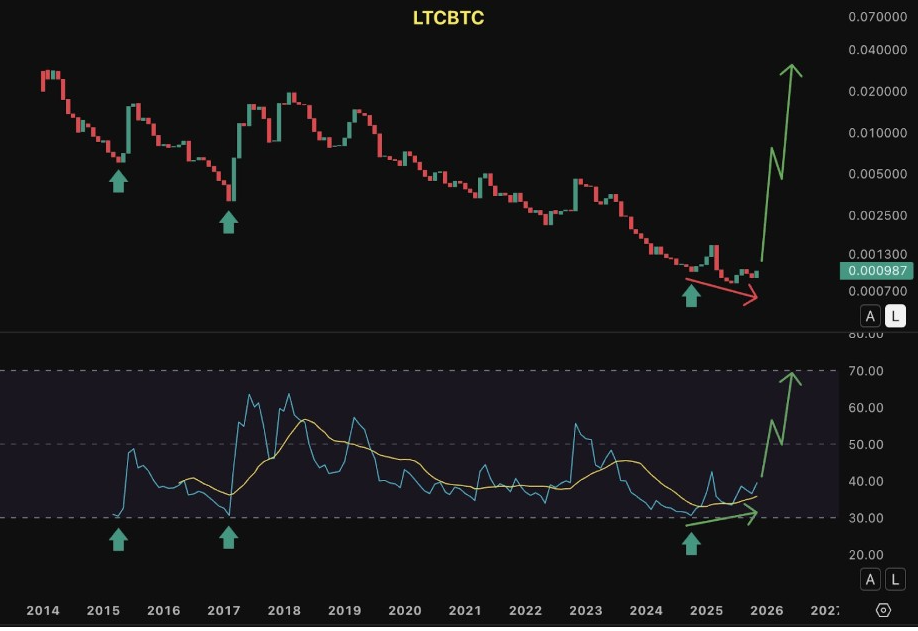The image size is (918, 631).
Task: Click the 20.00 RSI axis label
Action: 866,555
